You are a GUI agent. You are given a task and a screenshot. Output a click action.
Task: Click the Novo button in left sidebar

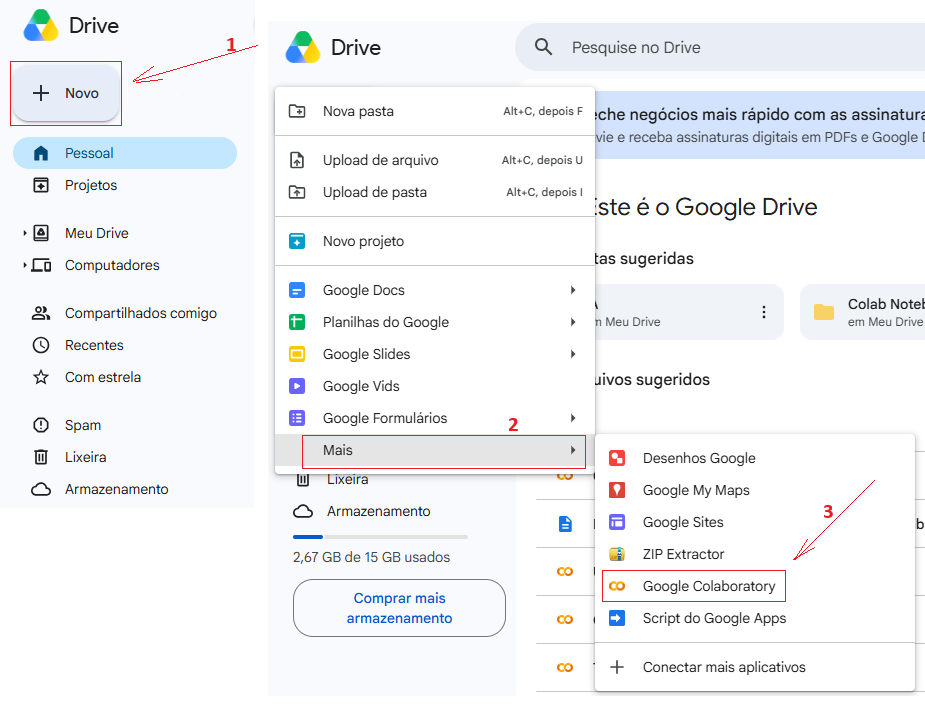point(65,93)
